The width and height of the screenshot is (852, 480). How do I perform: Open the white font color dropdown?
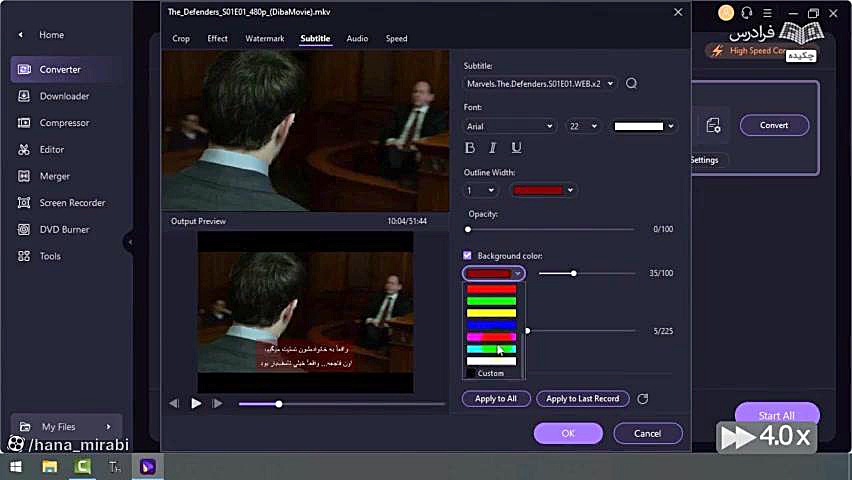643,126
